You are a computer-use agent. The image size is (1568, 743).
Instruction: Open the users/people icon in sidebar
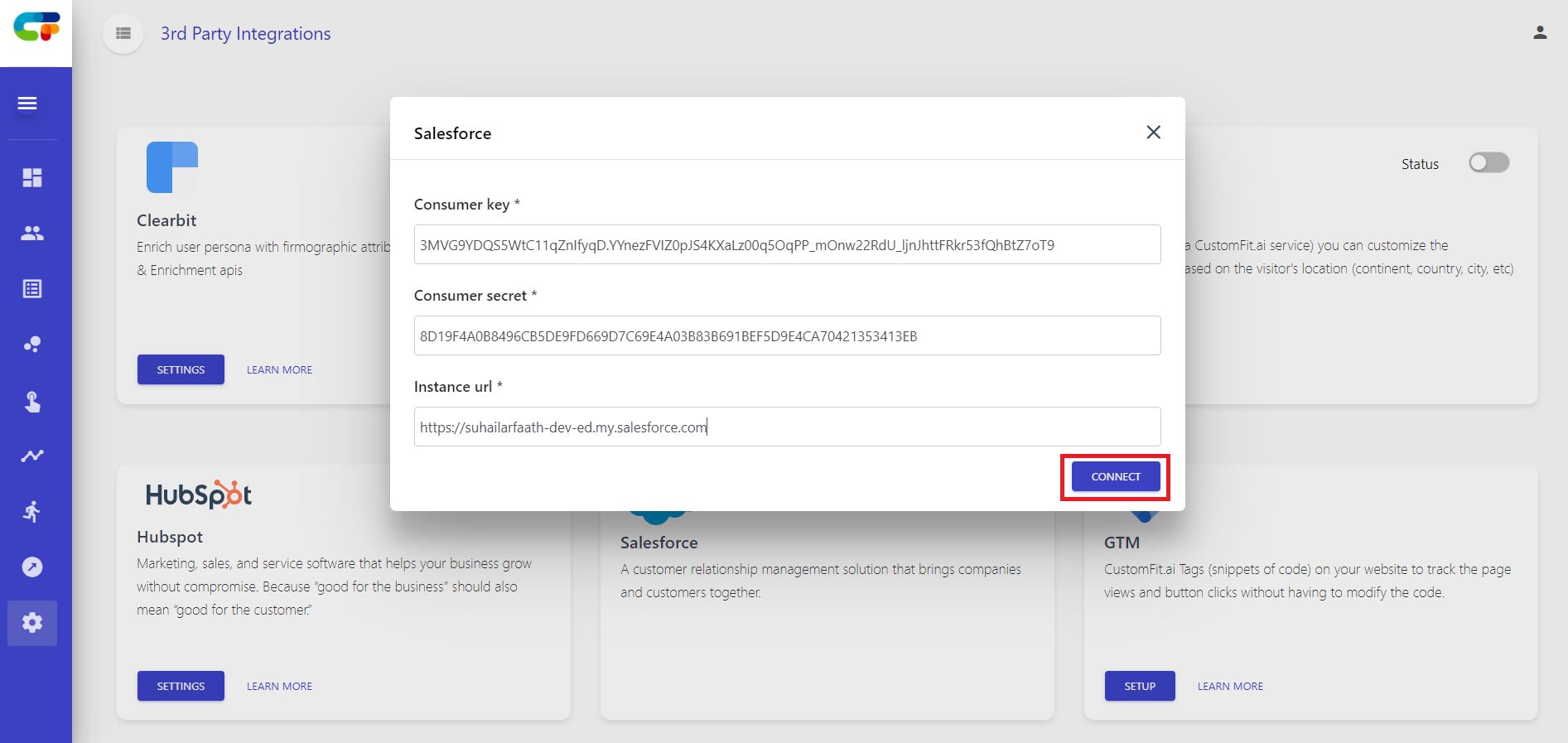[x=32, y=234]
